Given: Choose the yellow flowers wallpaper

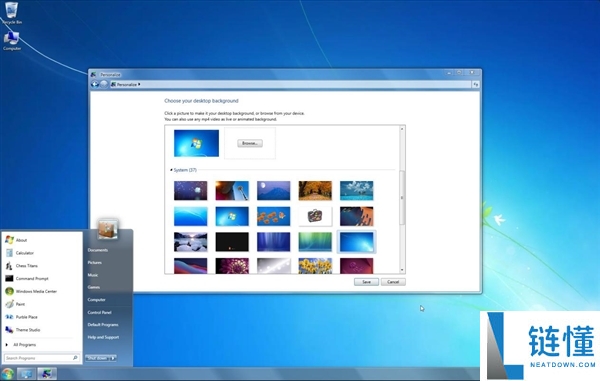Looking at the screenshot, I should point(315,265).
